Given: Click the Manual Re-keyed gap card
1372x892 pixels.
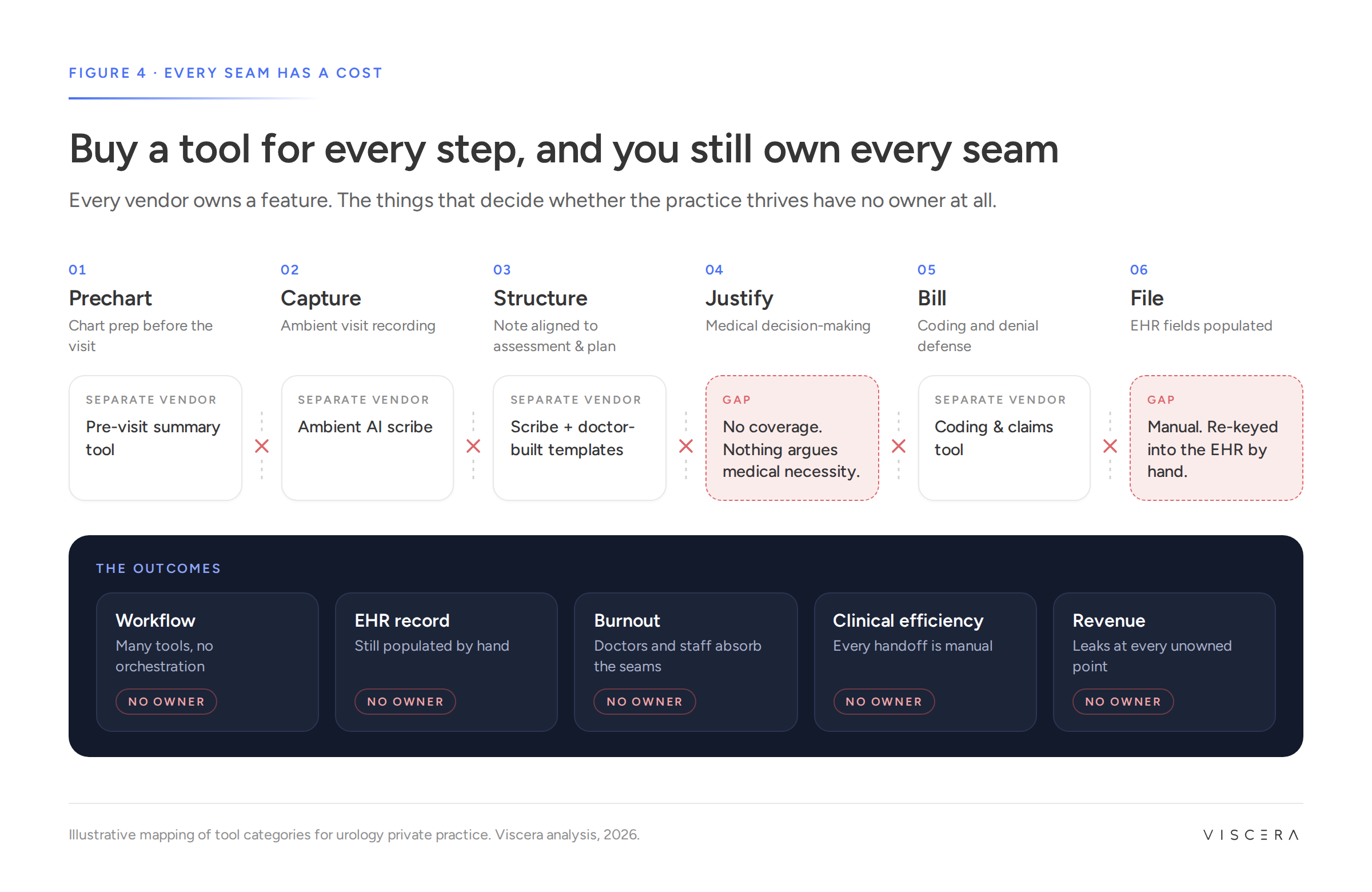Looking at the screenshot, I should (1217, 437).
